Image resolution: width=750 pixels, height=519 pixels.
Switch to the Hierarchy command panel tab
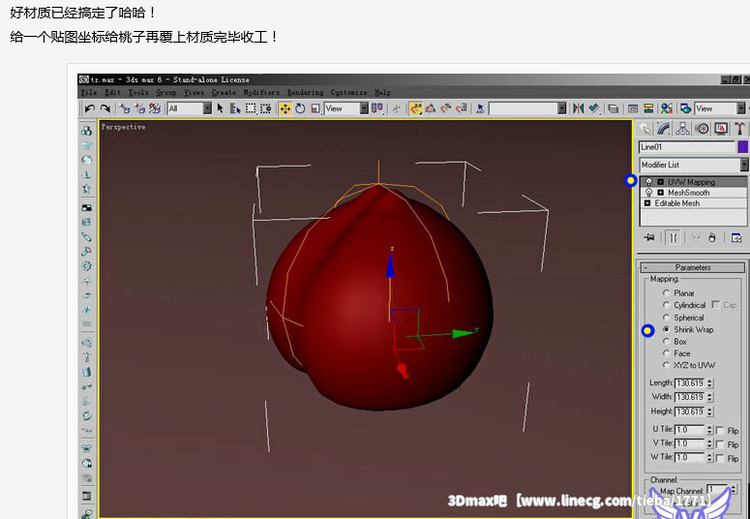(683, 129)
